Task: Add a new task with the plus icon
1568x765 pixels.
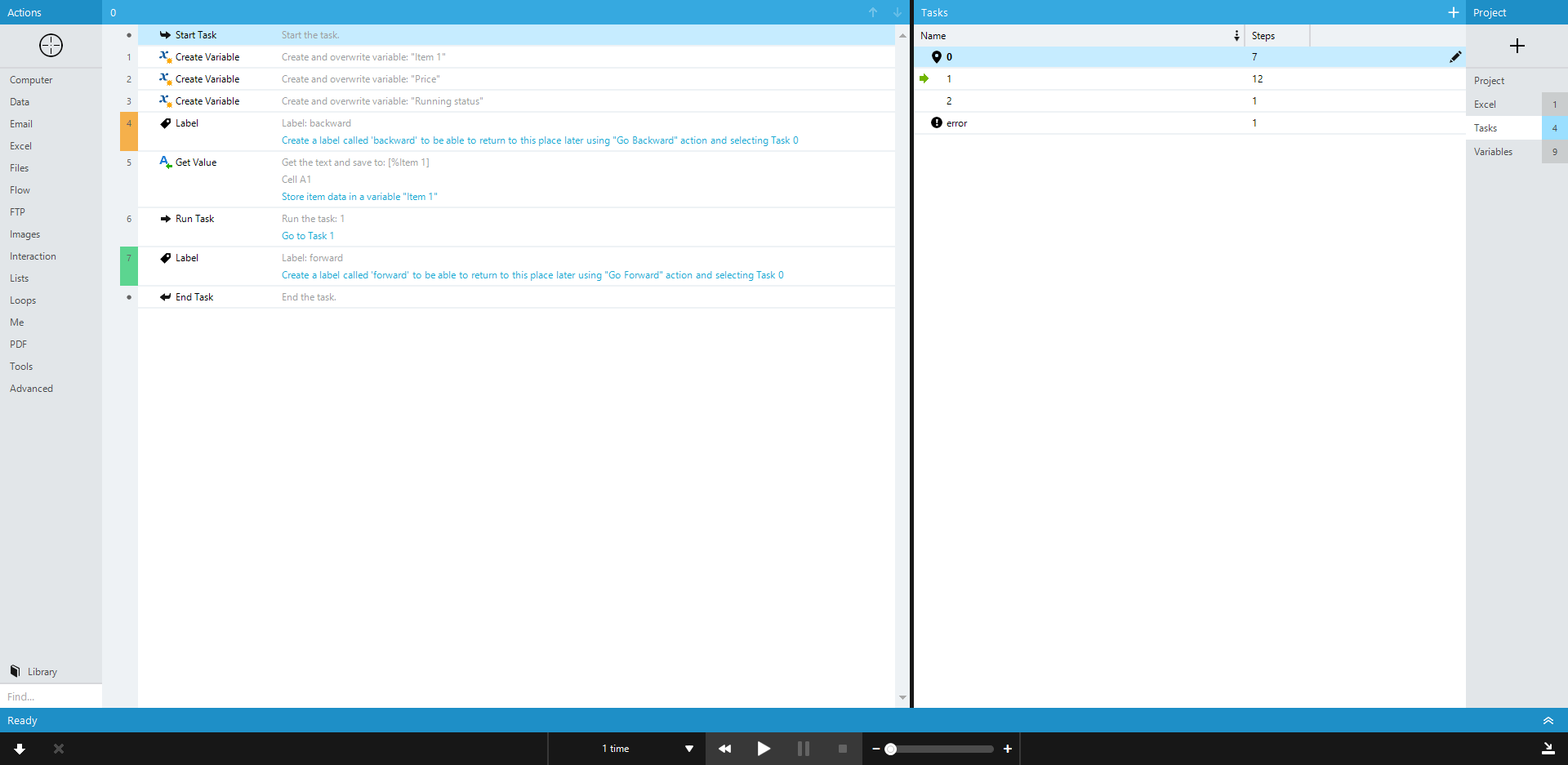Action: pos(1454,12)
